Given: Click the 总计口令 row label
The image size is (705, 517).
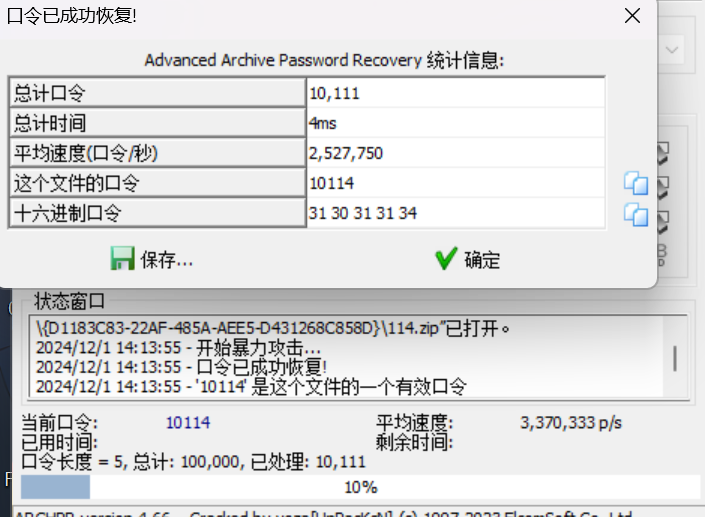Looking at the screenshot, I should pyautogui.click(x=157, y=94).
